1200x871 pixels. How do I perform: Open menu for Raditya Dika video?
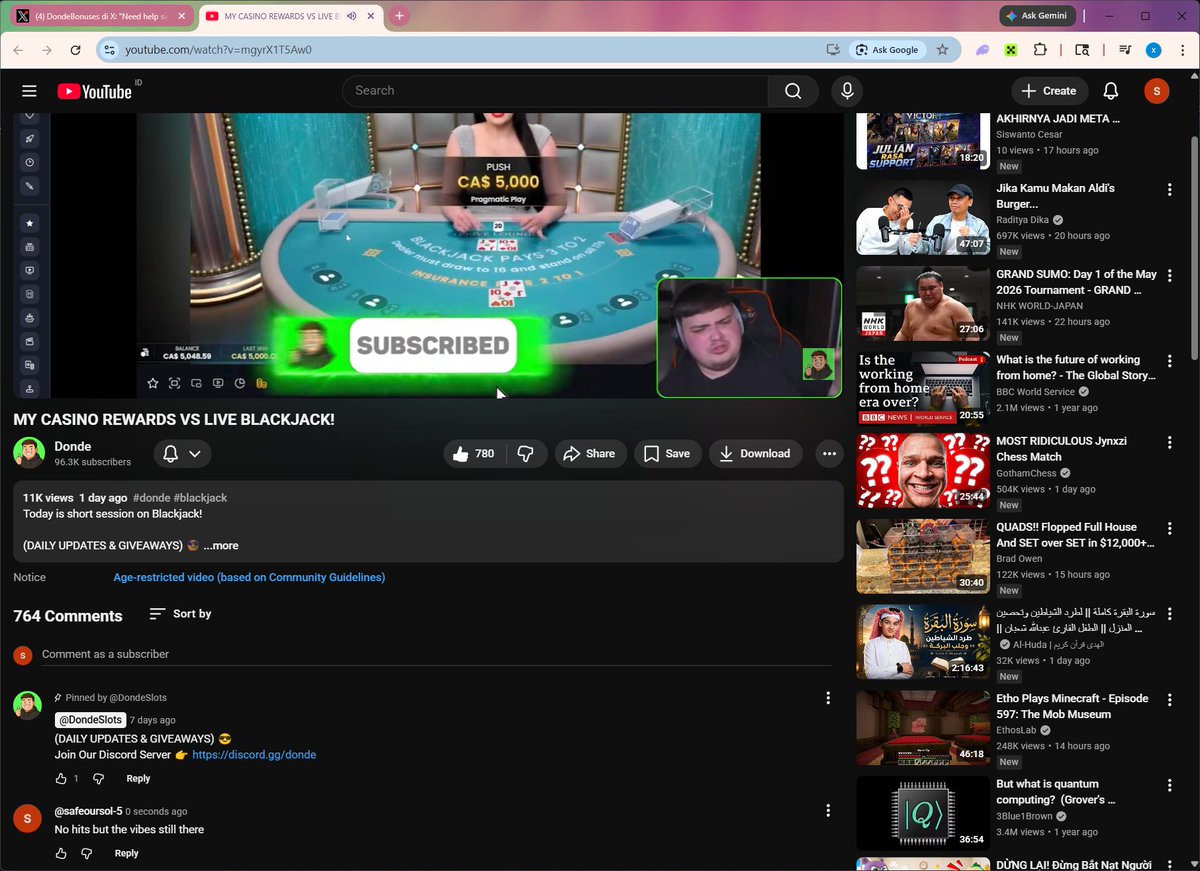pyautogui.click(x=1169, y=190)
